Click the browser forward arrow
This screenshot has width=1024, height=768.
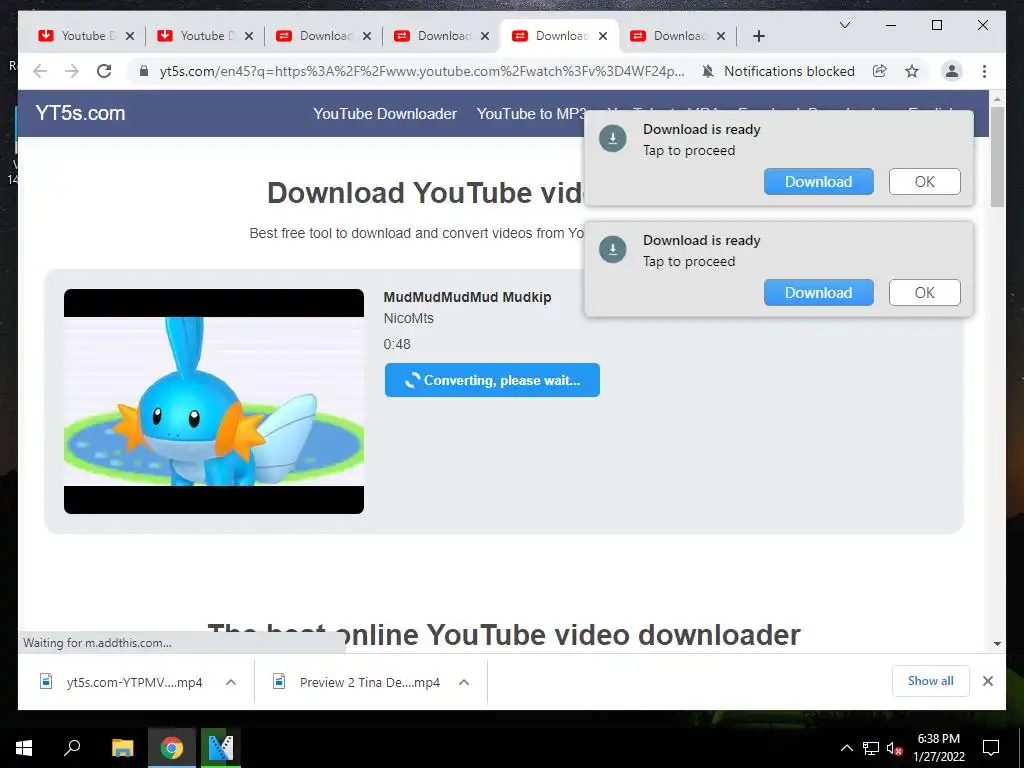[x=72, y=71]
